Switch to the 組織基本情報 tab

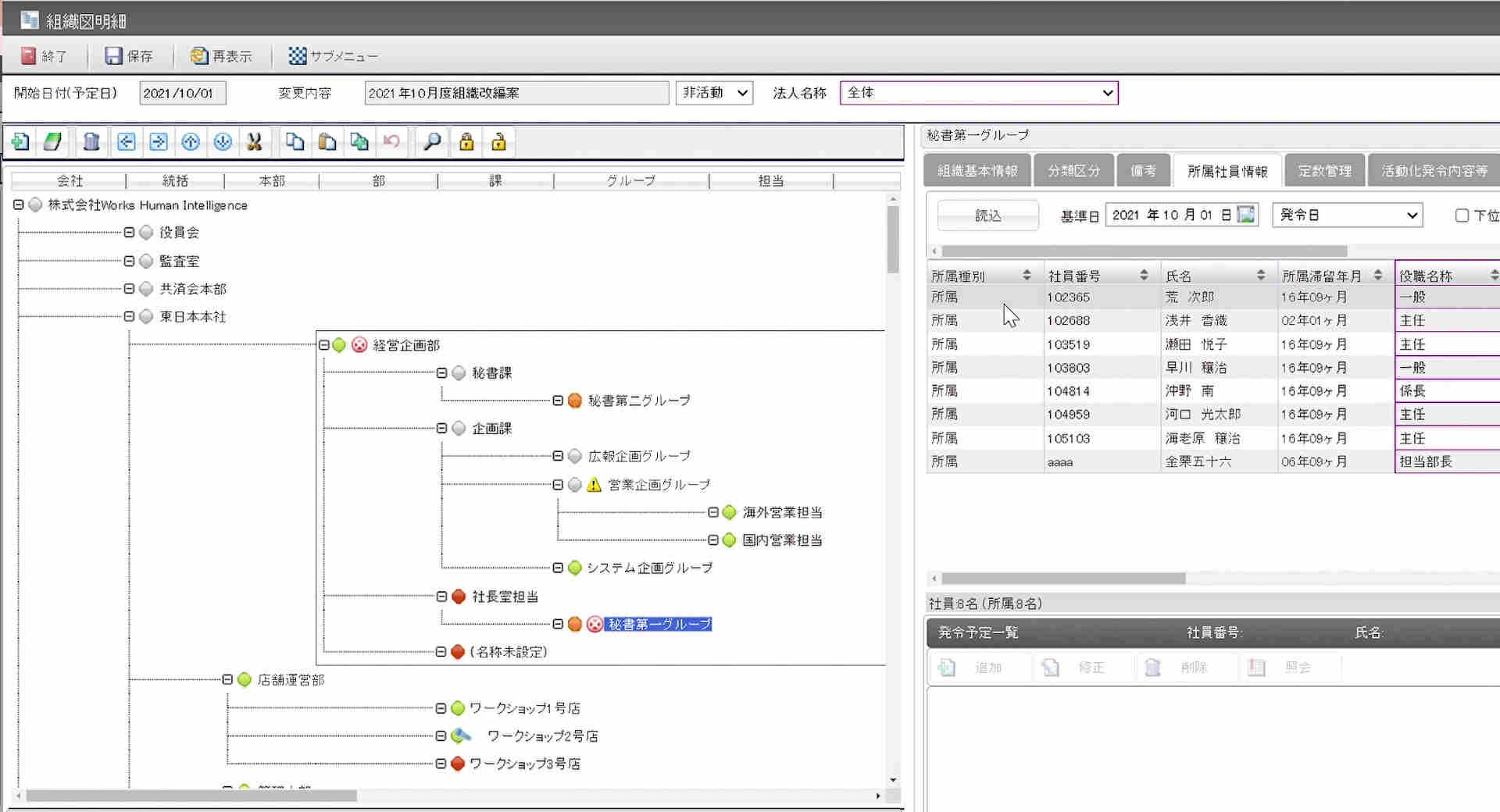pyautogui.click(x=977, y=171)
